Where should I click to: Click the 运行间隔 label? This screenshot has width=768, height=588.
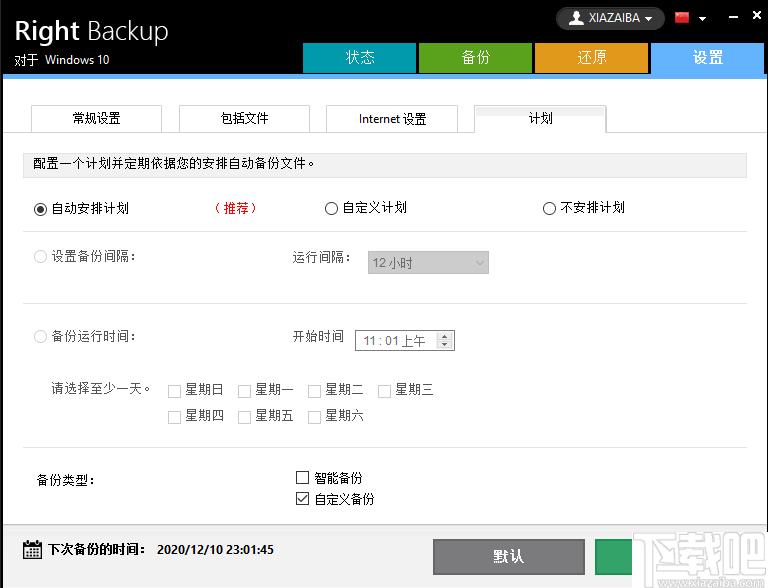(321, 257)
